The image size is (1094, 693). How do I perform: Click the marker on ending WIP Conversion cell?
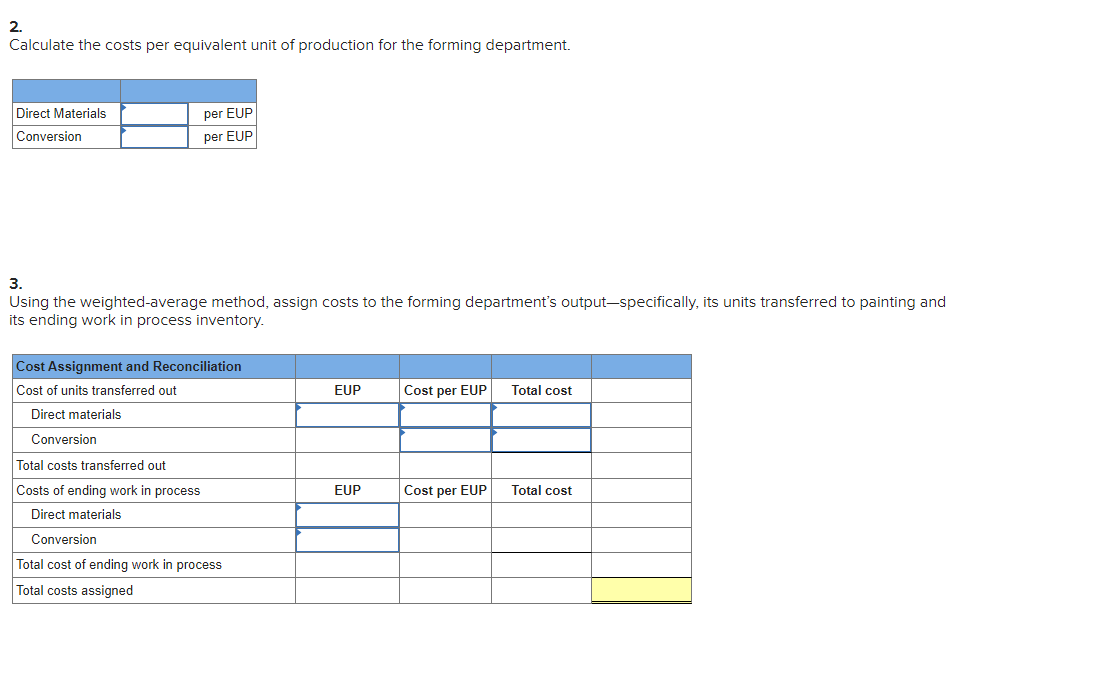point(298,531)
